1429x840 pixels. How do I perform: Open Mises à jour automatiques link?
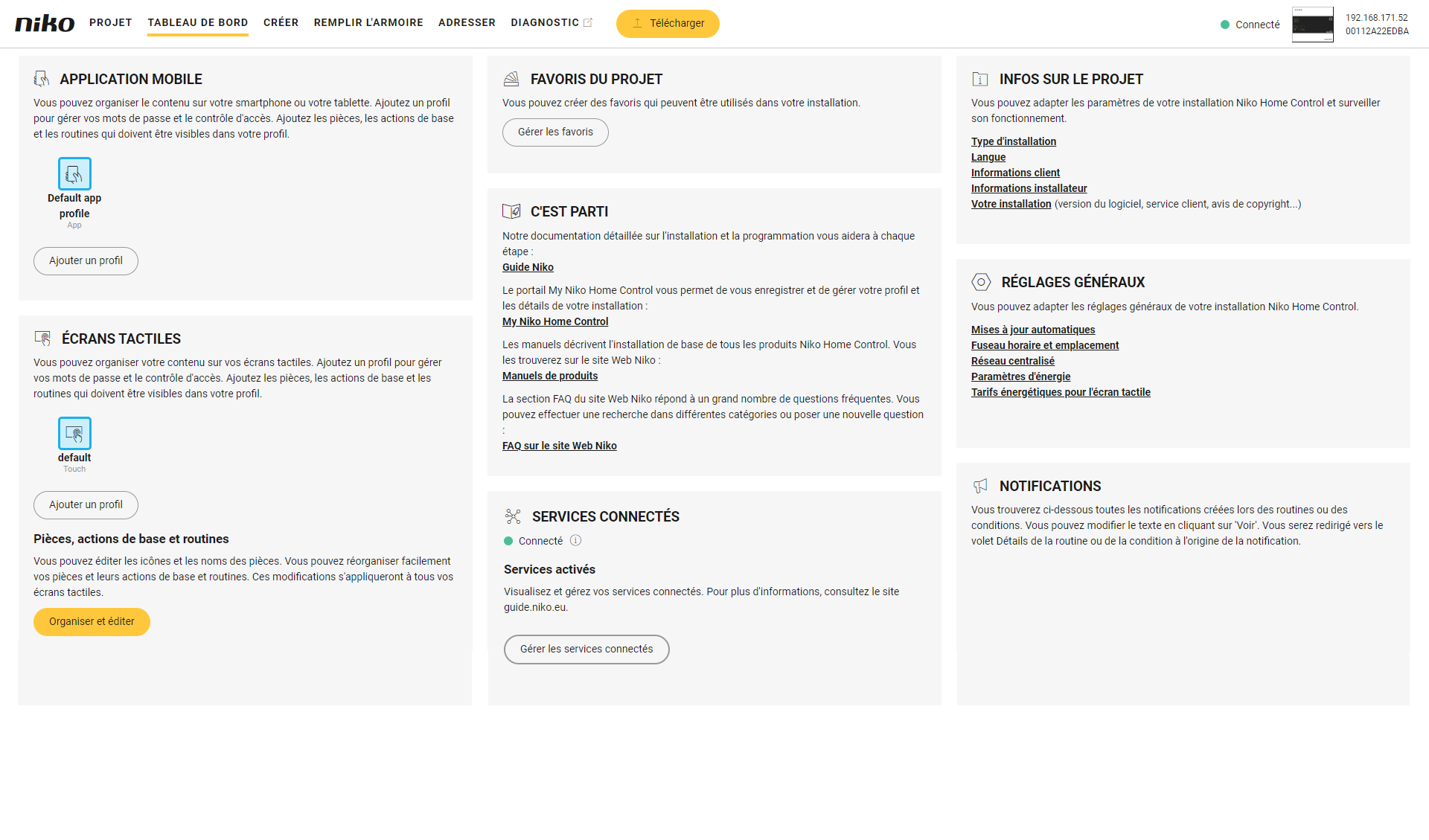click(x=1033, y=330)
